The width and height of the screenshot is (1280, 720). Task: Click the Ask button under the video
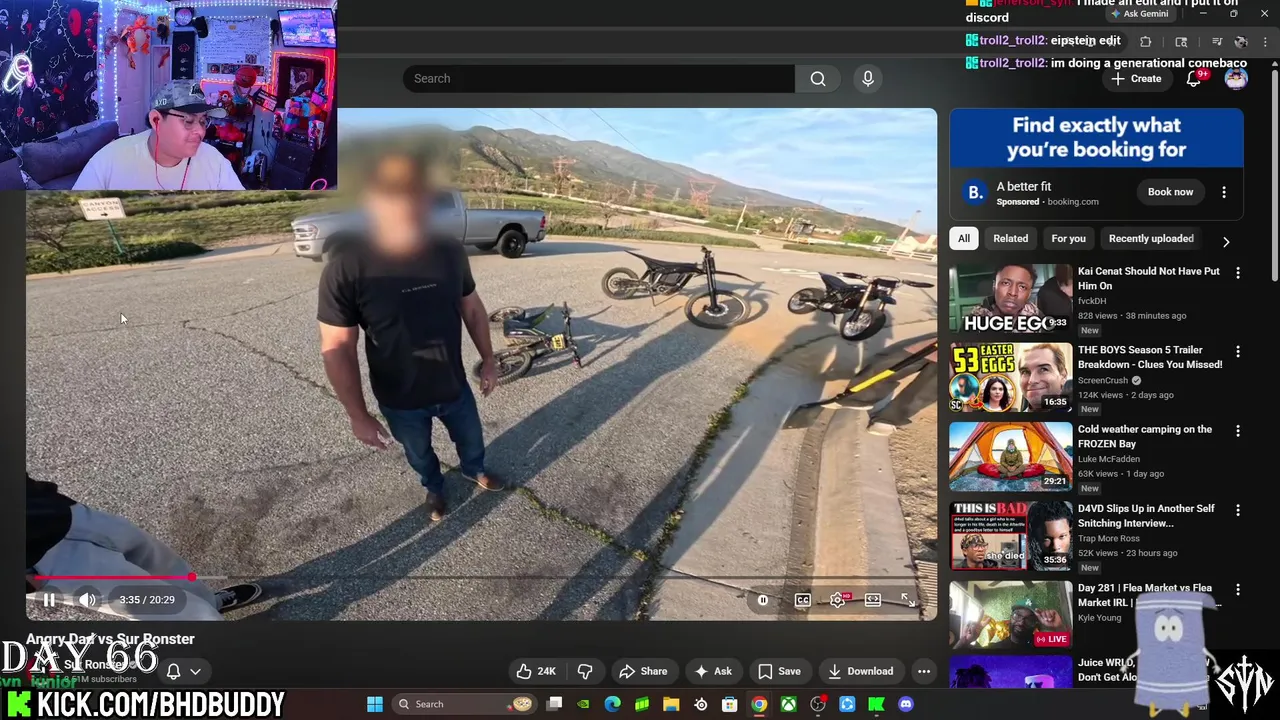pos(713,671)
